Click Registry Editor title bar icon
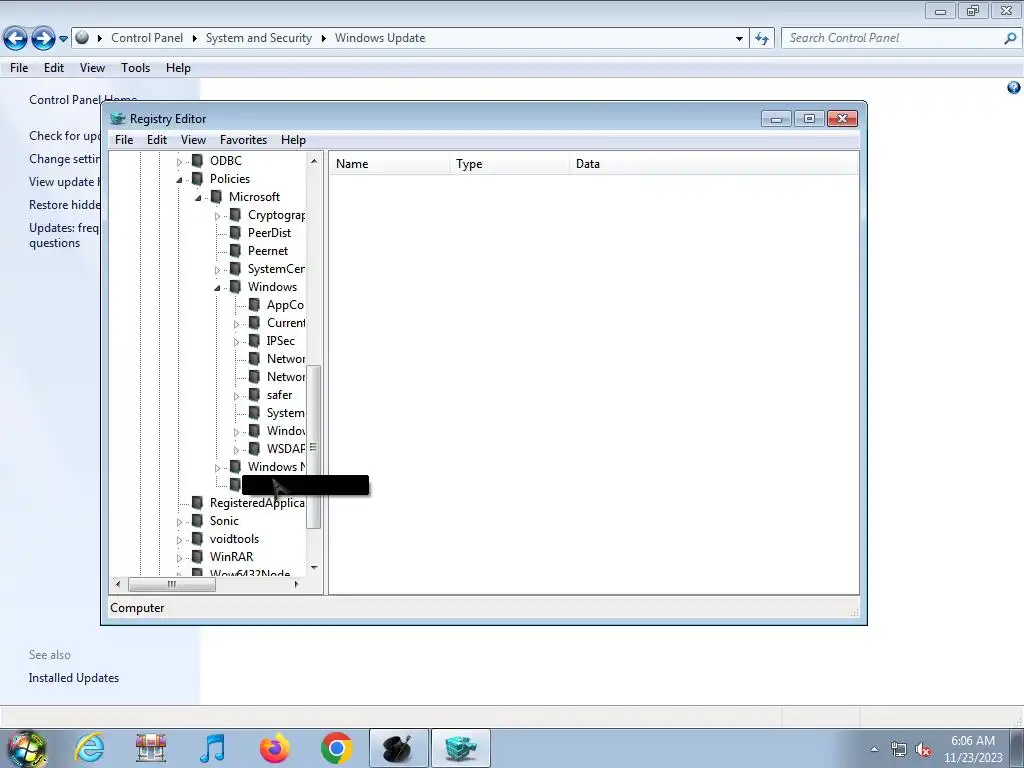 click(x=118, y=119)
